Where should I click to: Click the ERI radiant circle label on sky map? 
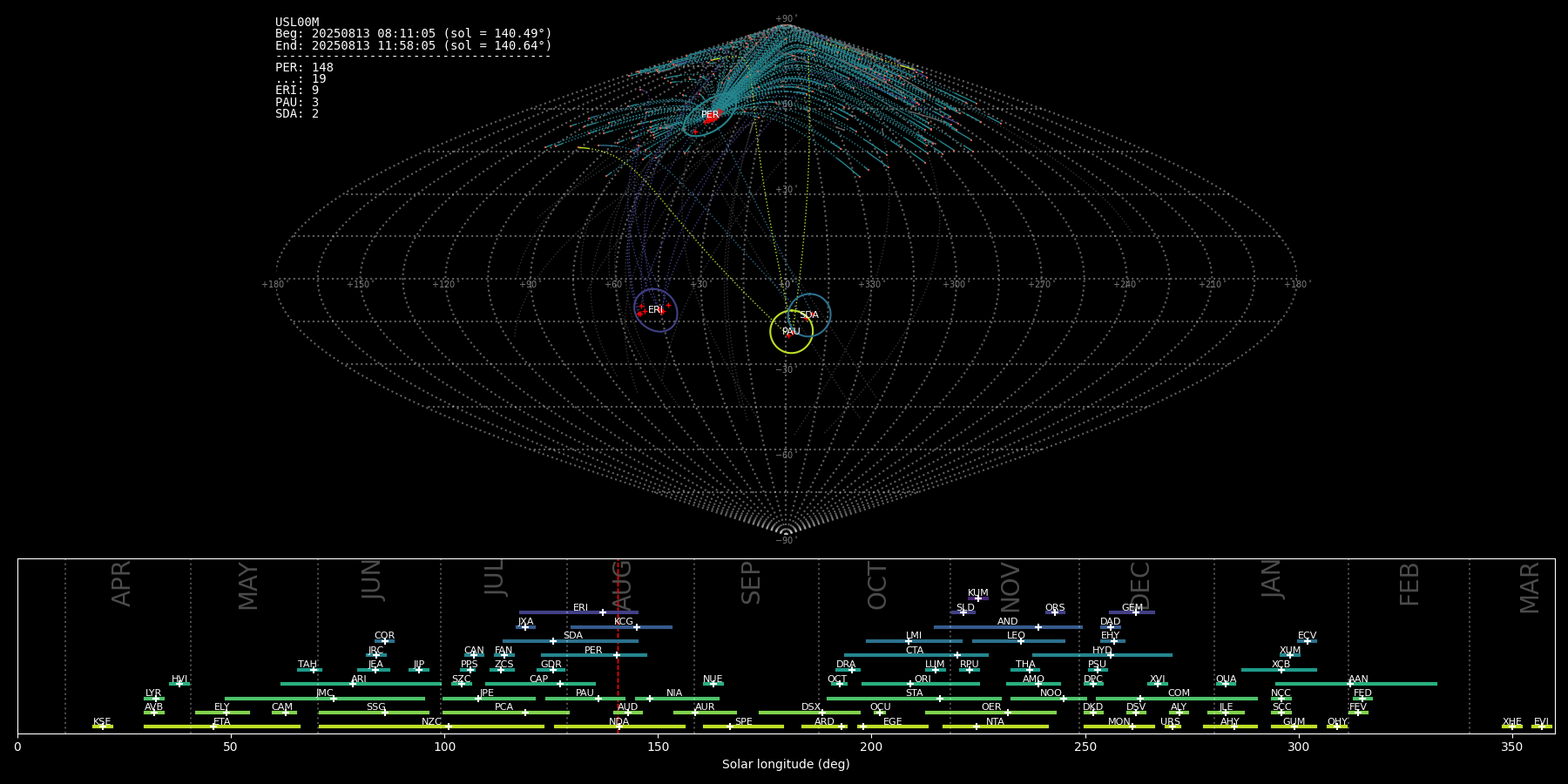pos(655,310)
